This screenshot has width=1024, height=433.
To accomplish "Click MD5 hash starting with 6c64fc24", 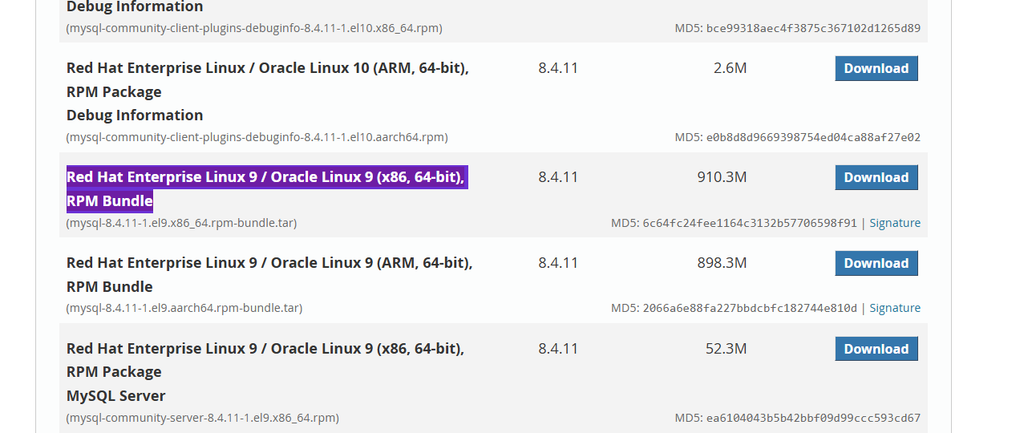I will pyautogui.click(x=750, y=223).
